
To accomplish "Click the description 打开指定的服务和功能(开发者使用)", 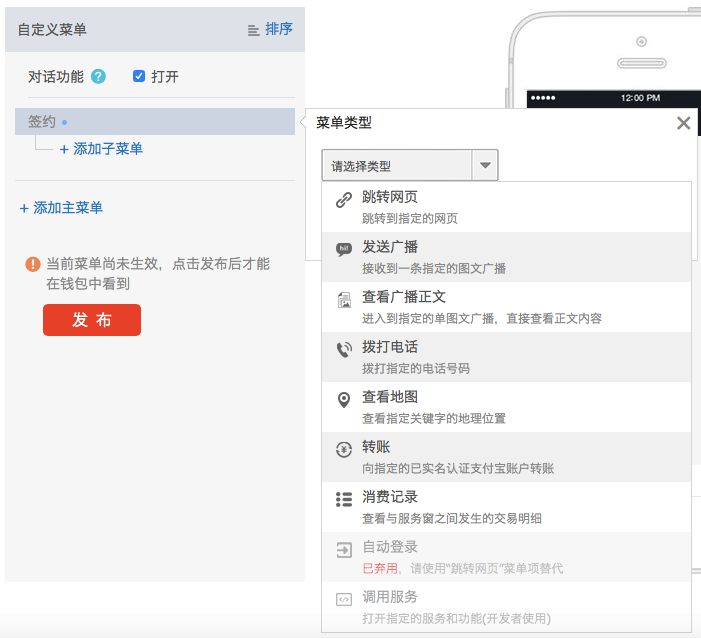I will (x=456, y=619).
